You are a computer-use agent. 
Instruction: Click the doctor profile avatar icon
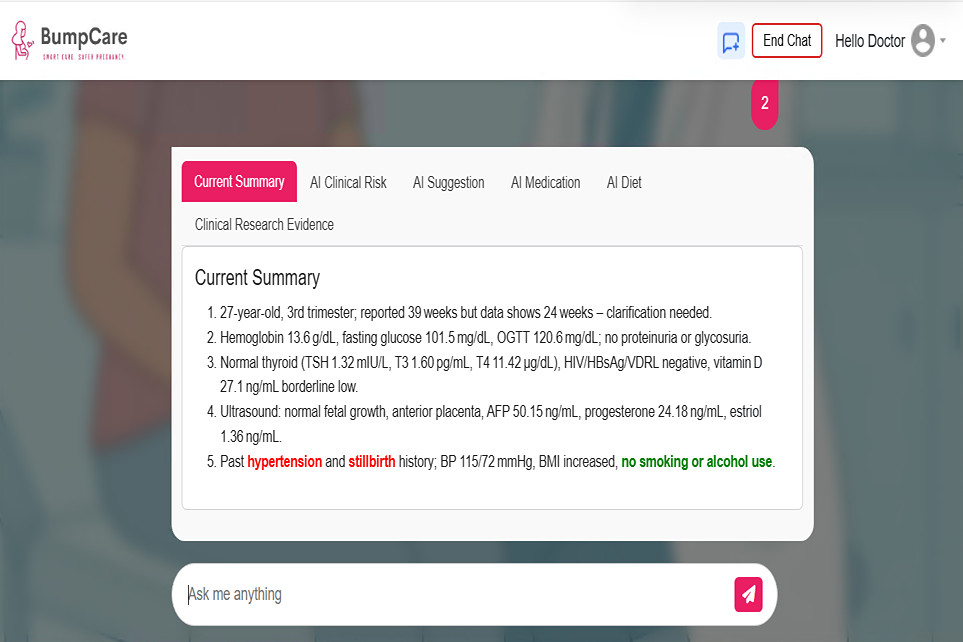pyautogui.click(x=922, y=41)
